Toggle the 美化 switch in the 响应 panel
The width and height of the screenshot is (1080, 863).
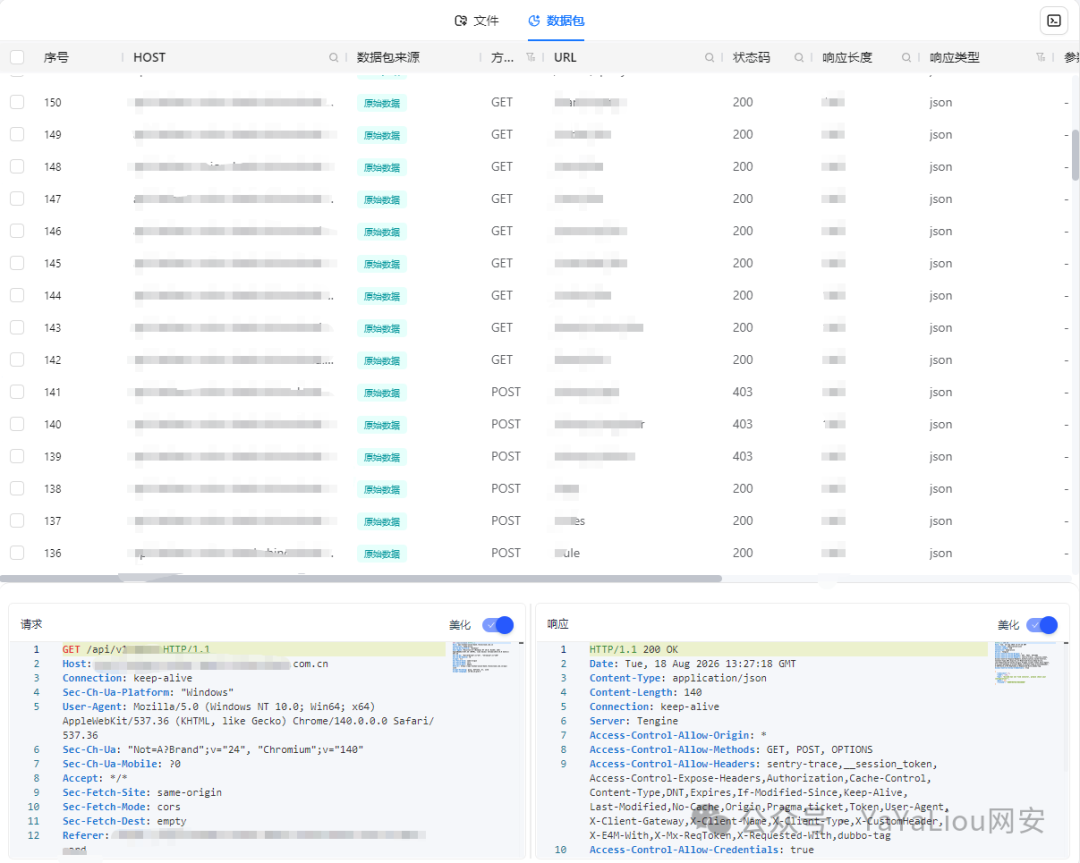point(1042,625)
